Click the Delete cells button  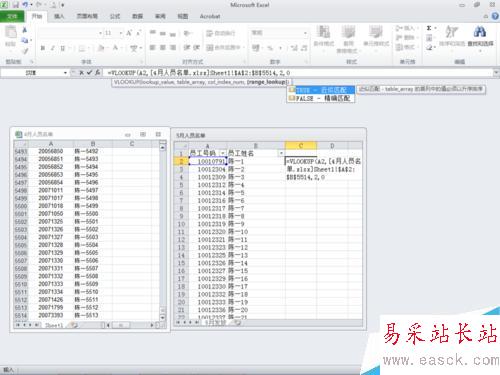tap(405, 37)
